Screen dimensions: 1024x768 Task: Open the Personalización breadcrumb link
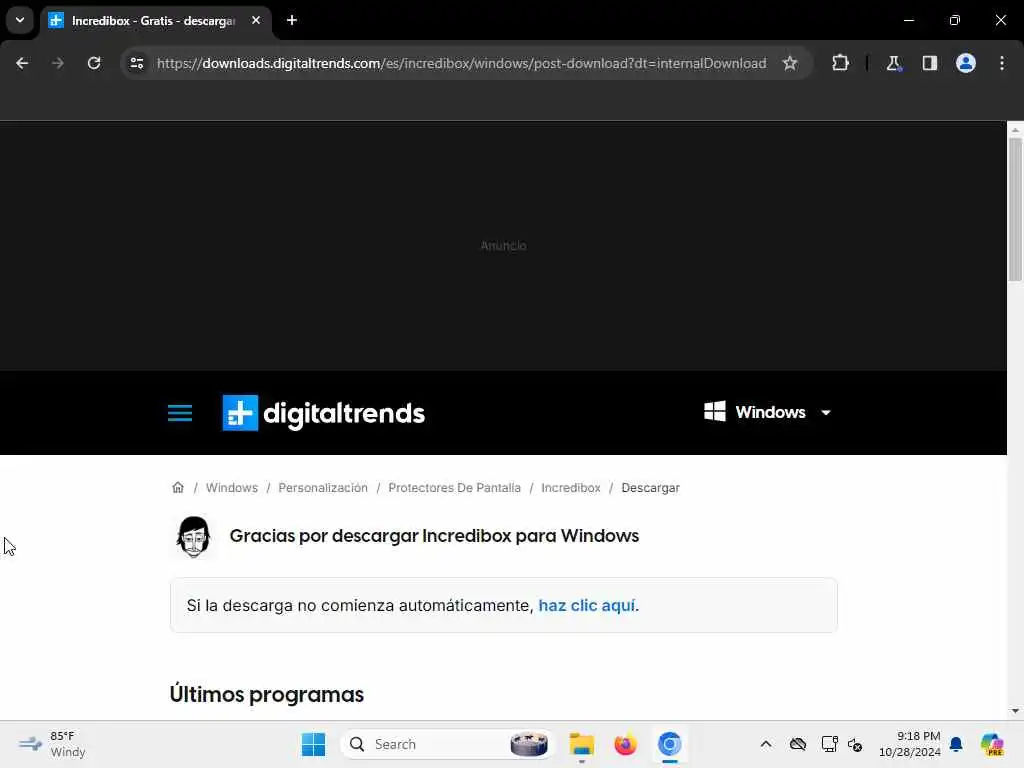323,488
